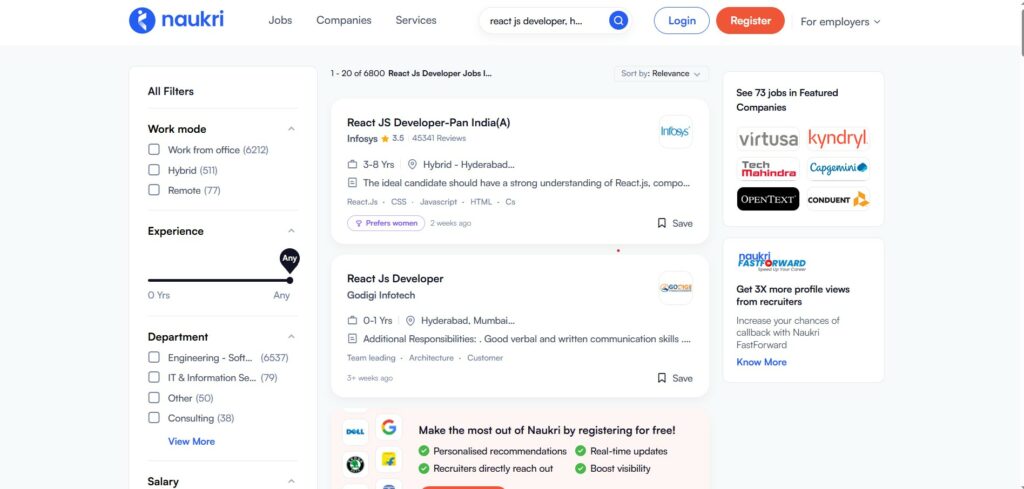Check the Other department filter
Viewport: 1024px width, 489px height.
[x=153, y=398]
